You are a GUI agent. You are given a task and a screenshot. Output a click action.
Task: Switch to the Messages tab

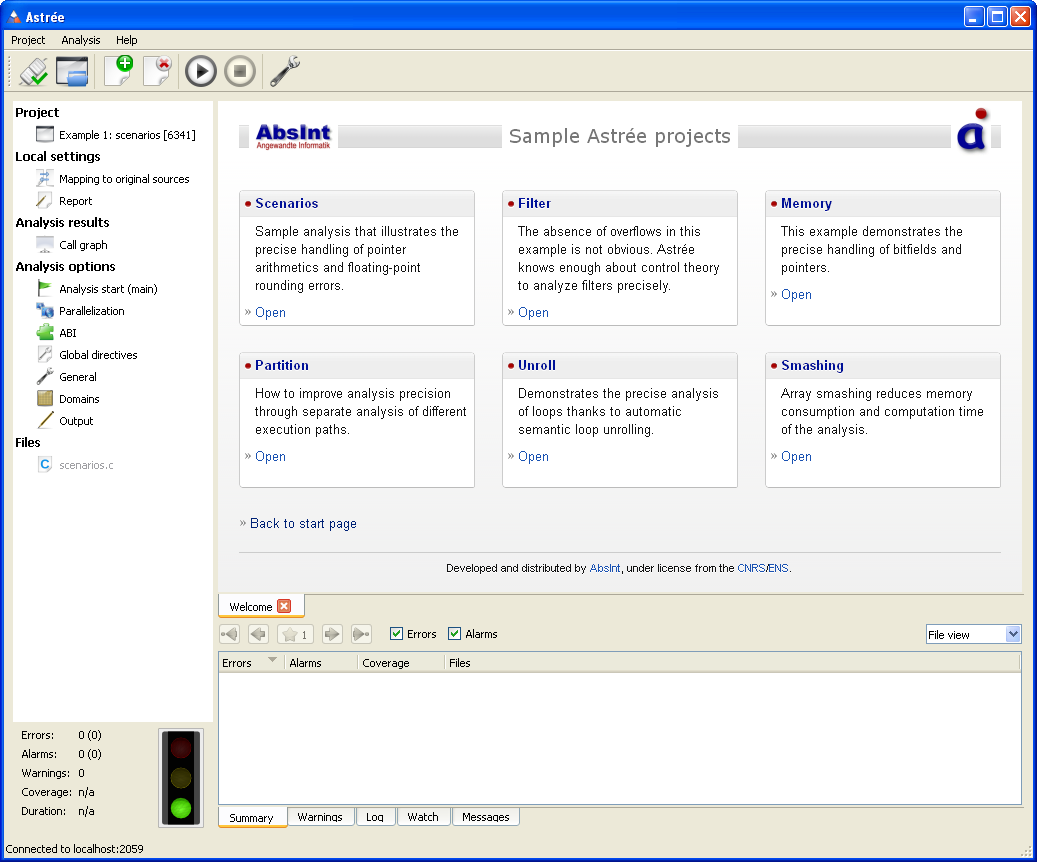coord(485,817)
